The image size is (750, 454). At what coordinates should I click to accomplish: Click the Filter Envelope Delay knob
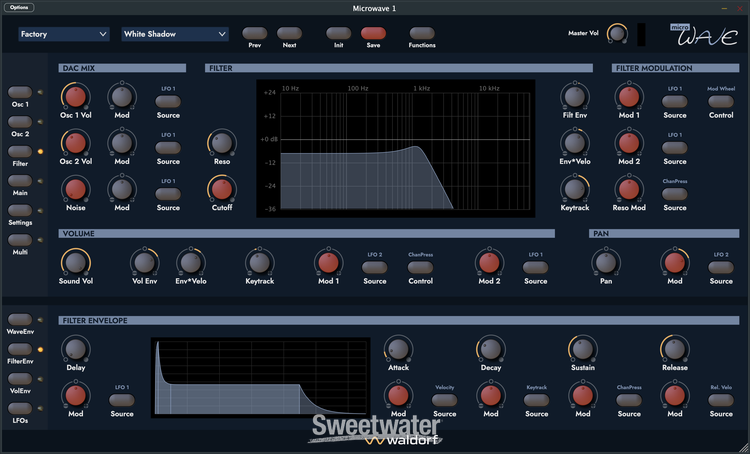tap(76, 349)
